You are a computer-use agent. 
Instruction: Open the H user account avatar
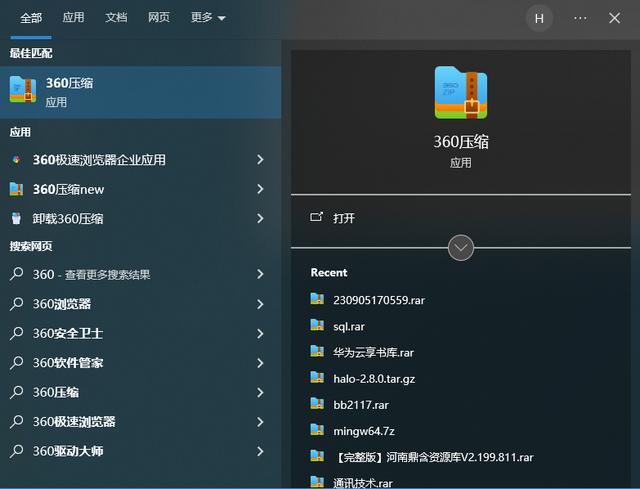(x=539, y=18)
